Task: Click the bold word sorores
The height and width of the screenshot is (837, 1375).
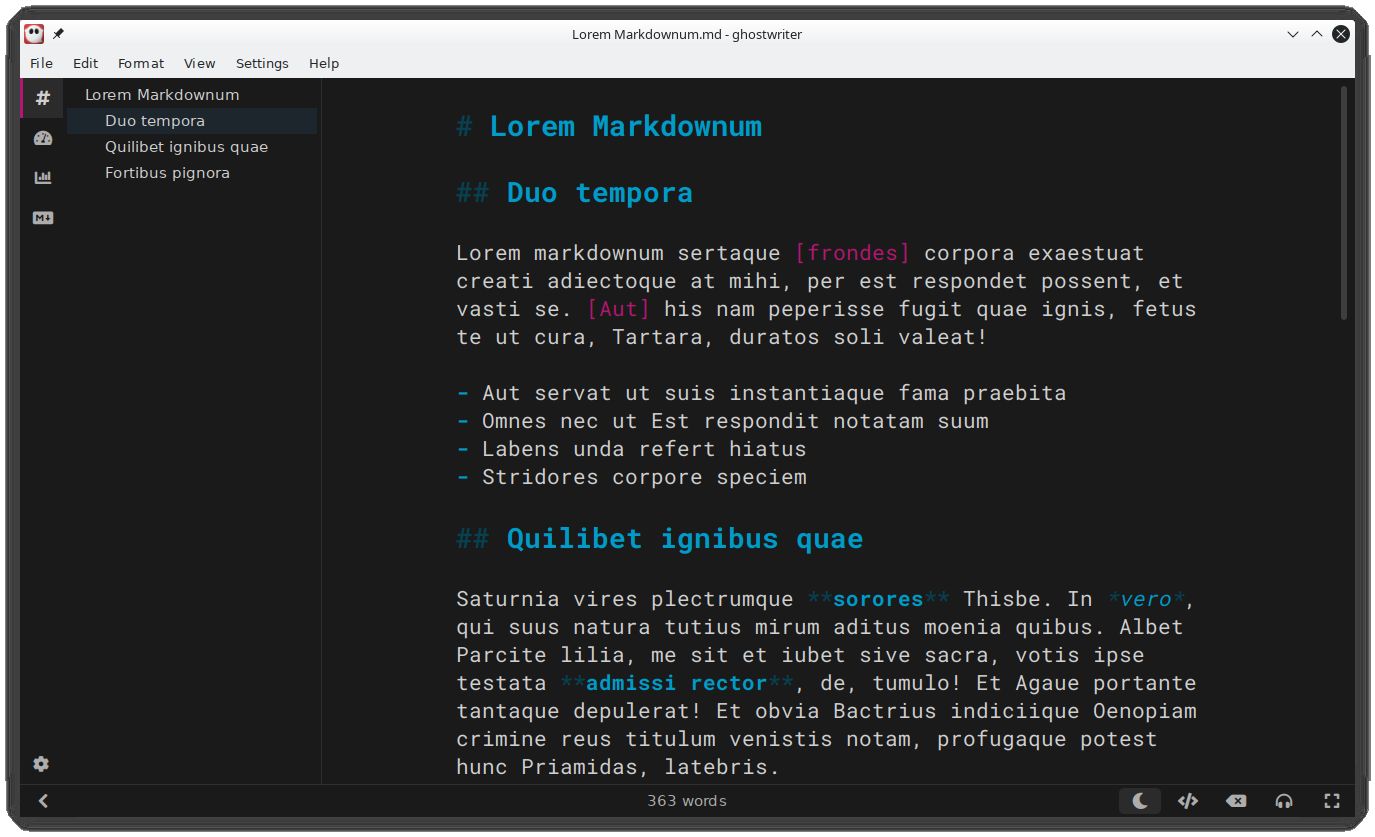Action: pos(878,599)
